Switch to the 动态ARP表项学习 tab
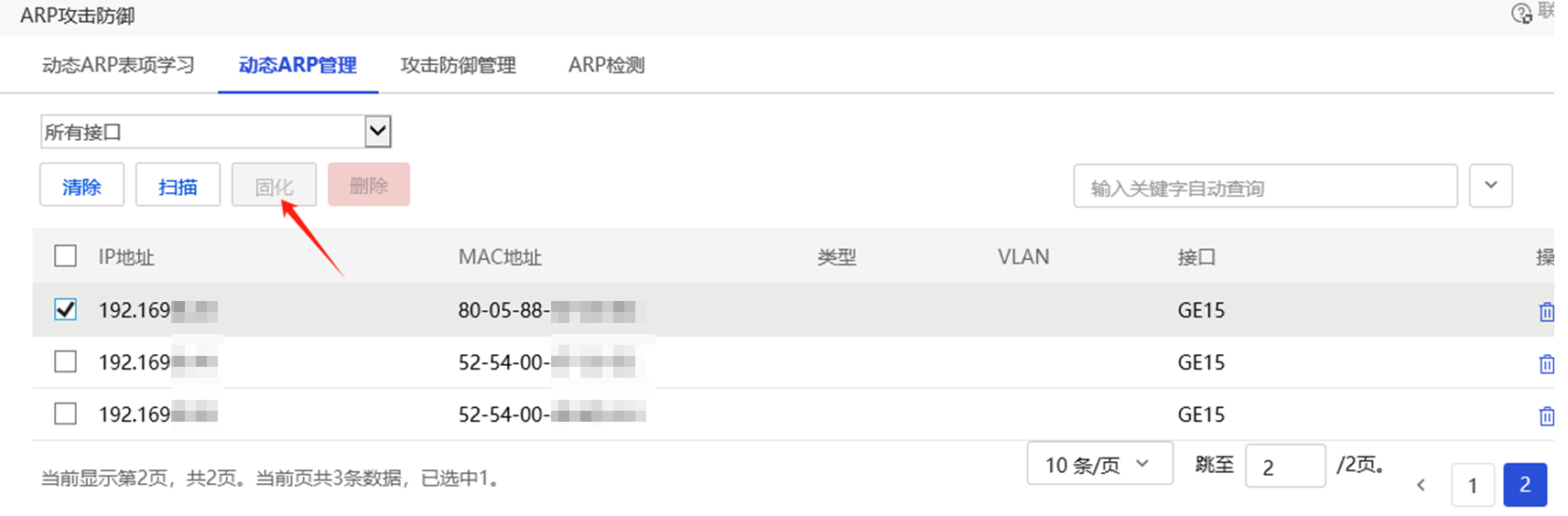Screen dimensions: 1568x516 tap(118, 65)
